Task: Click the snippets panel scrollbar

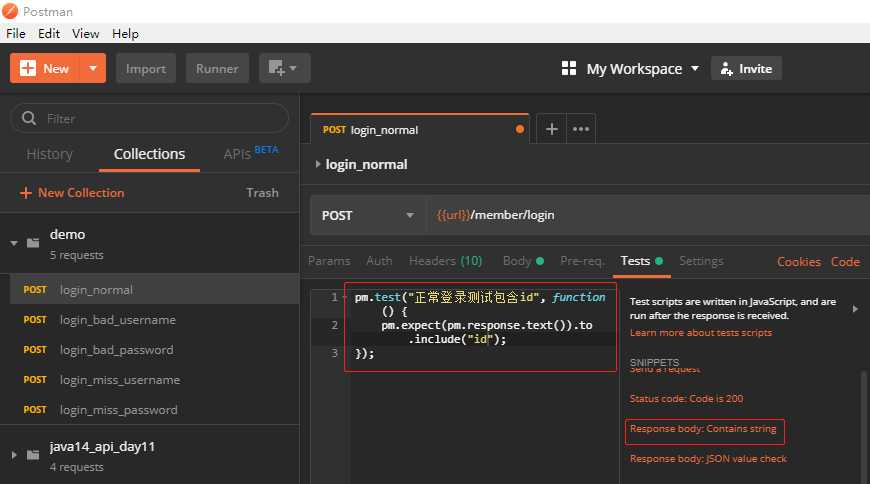Action: click(863, 427)
